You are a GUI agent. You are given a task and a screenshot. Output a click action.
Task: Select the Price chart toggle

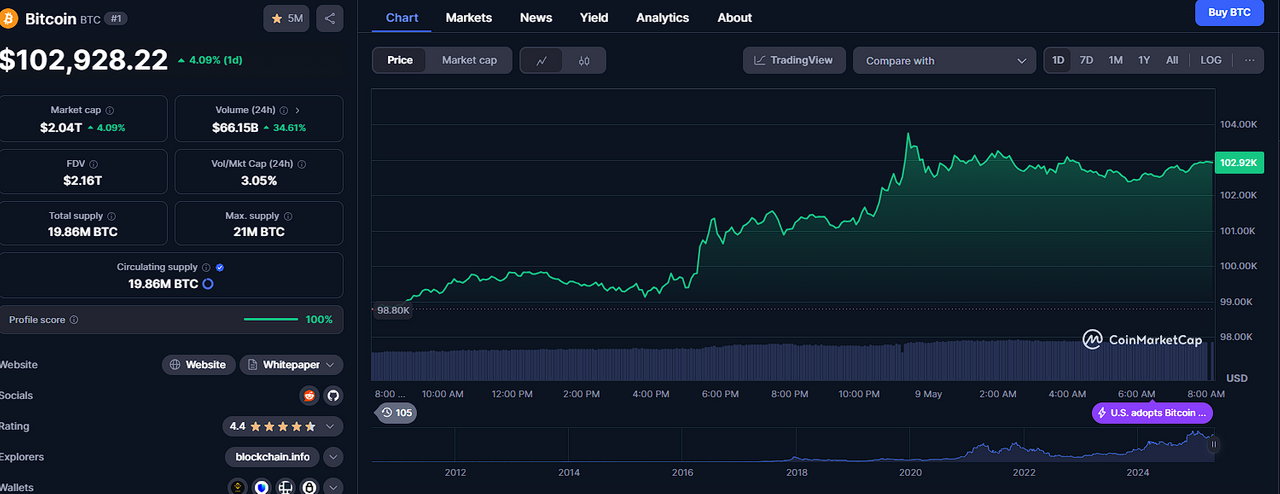coord(400,60)
